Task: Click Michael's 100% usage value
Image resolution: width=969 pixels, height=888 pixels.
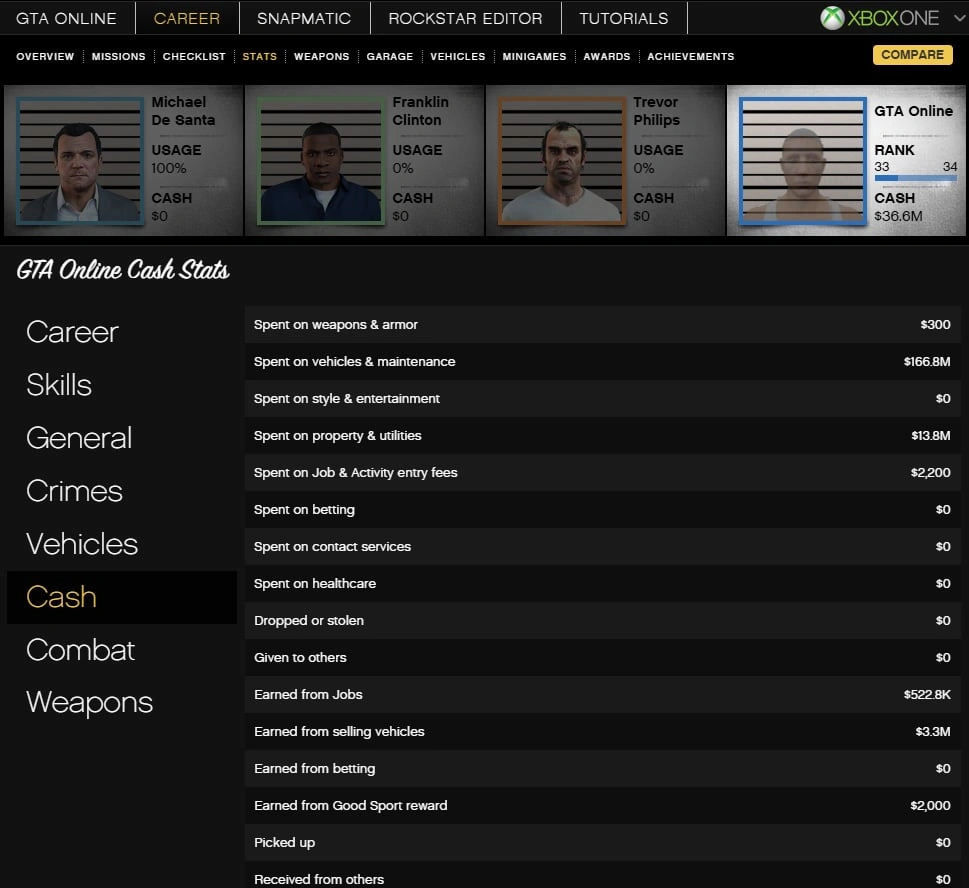Action: tap(169, 168)
